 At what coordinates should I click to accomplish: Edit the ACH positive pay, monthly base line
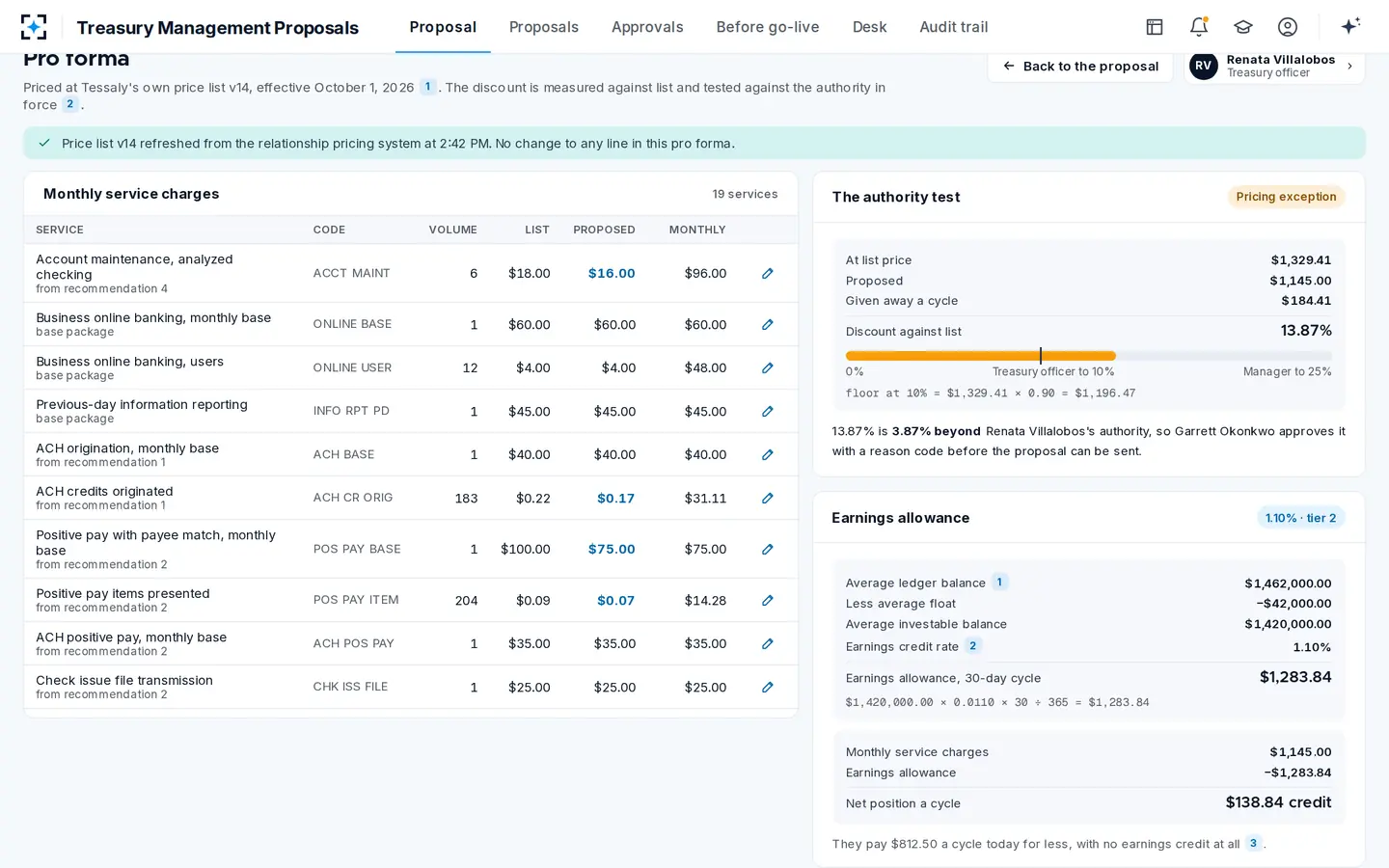pyautogui.click(x=768, y=644)
